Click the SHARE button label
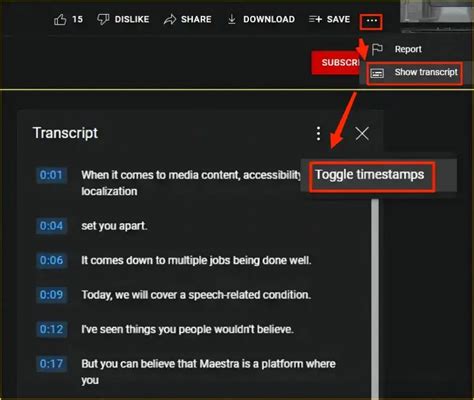This screenshot has height=400, width=474. (196, 20)
